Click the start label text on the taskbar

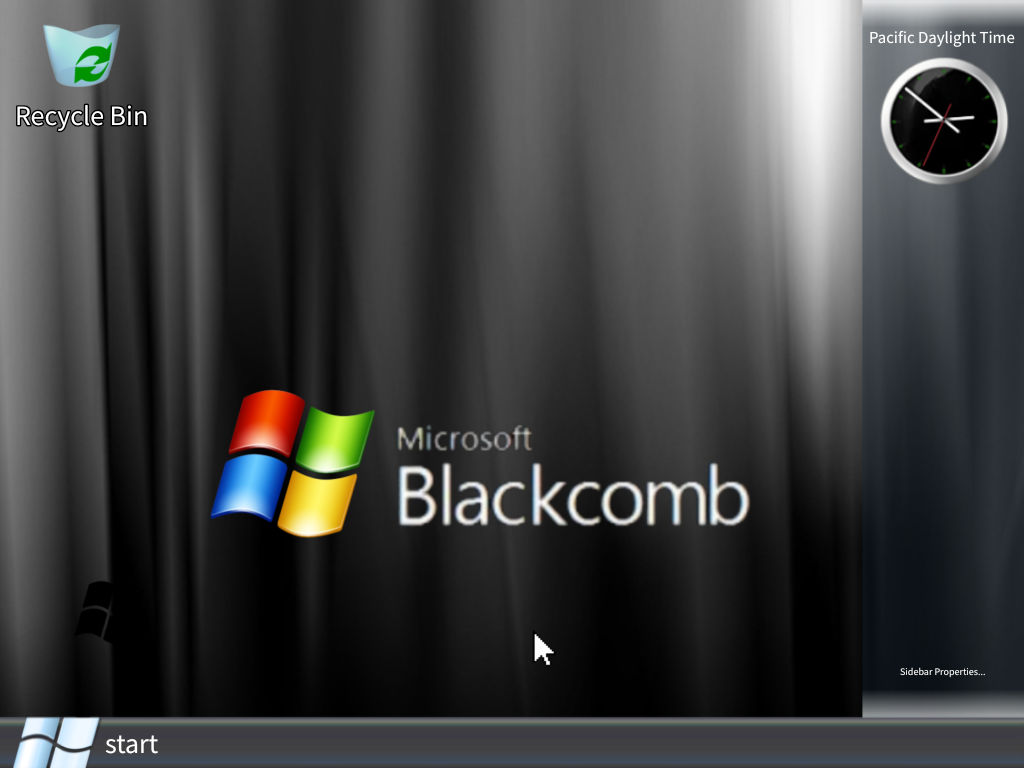pos(131,744)
